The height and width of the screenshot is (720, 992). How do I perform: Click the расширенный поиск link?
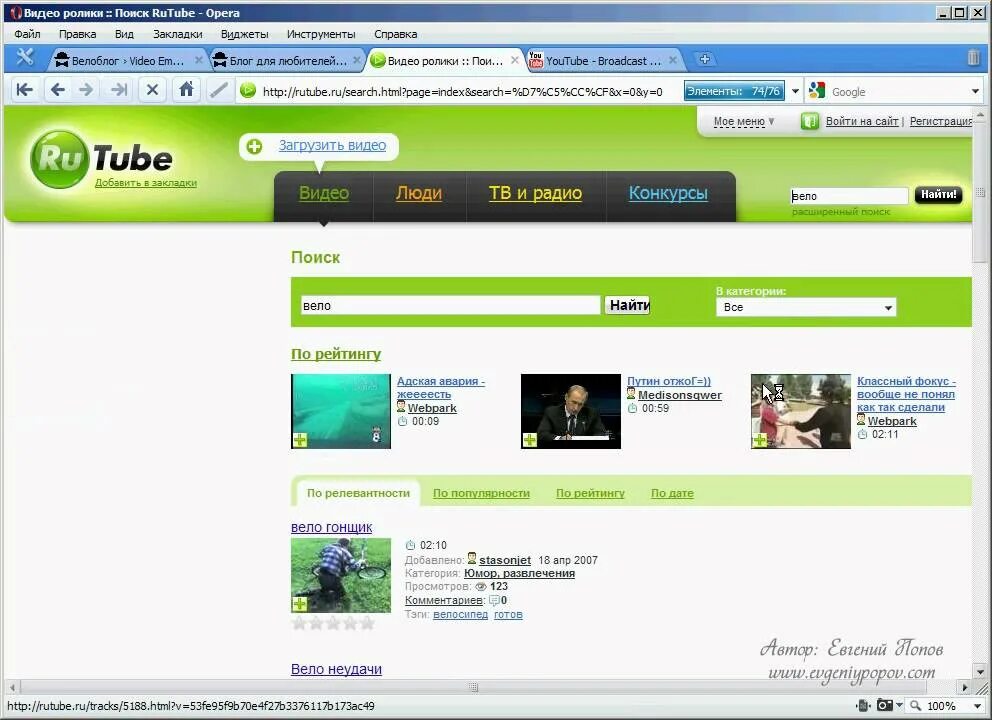coord(841,212)
